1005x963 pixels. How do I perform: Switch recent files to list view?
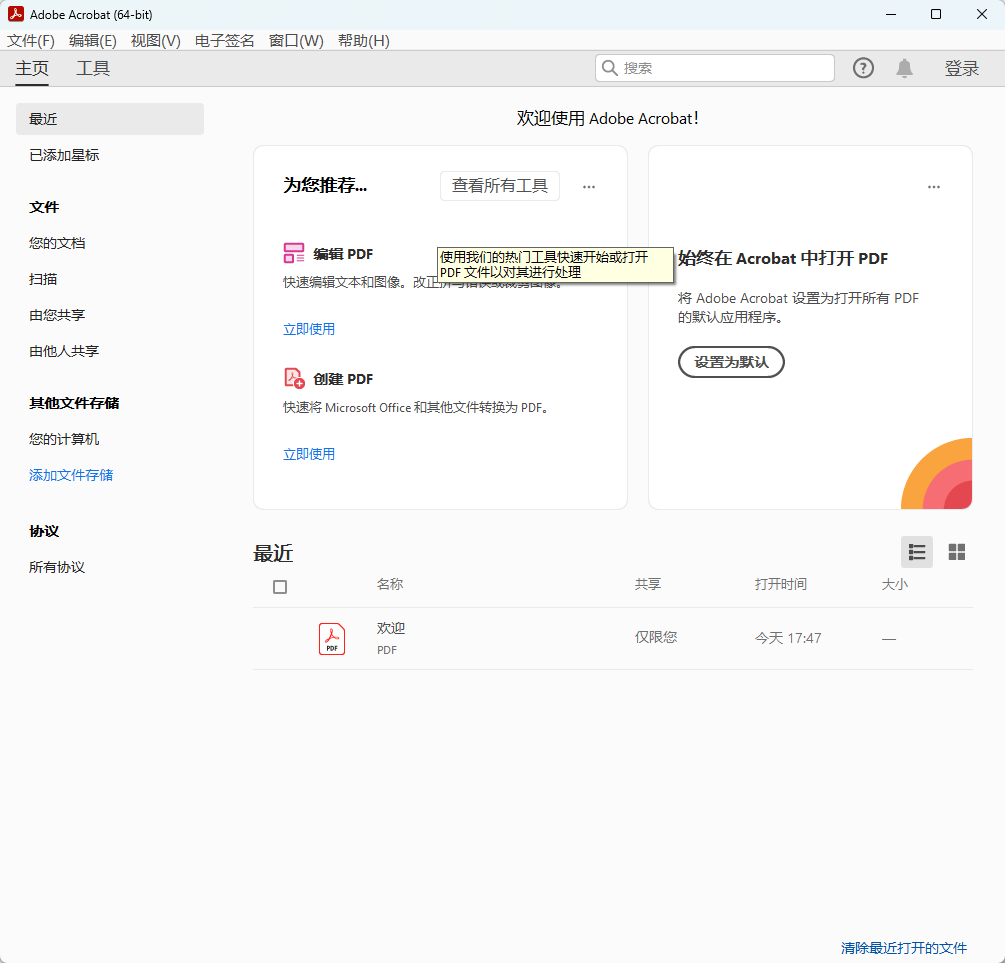click(x=917, y=552)
